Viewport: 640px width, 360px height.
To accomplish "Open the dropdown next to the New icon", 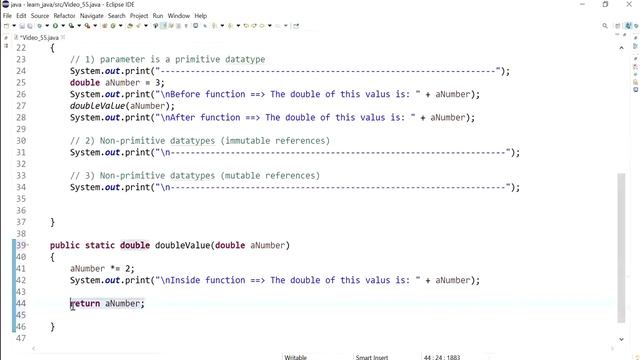I will (14, 26).
